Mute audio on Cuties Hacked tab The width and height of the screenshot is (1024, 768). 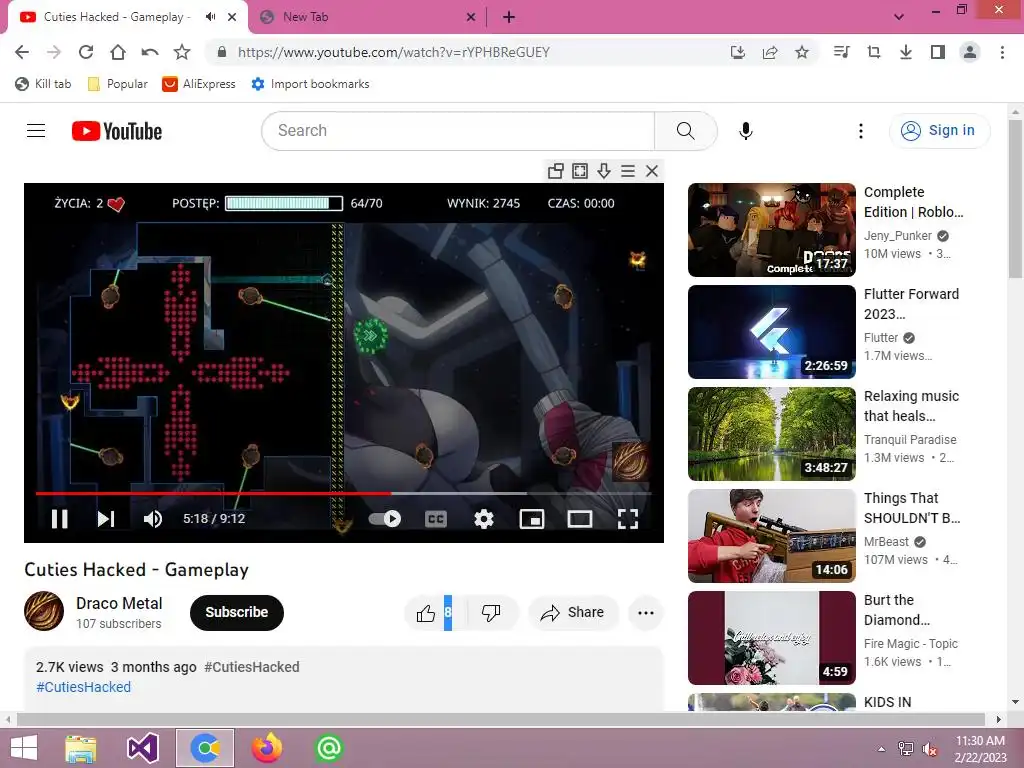click(210, 17)
